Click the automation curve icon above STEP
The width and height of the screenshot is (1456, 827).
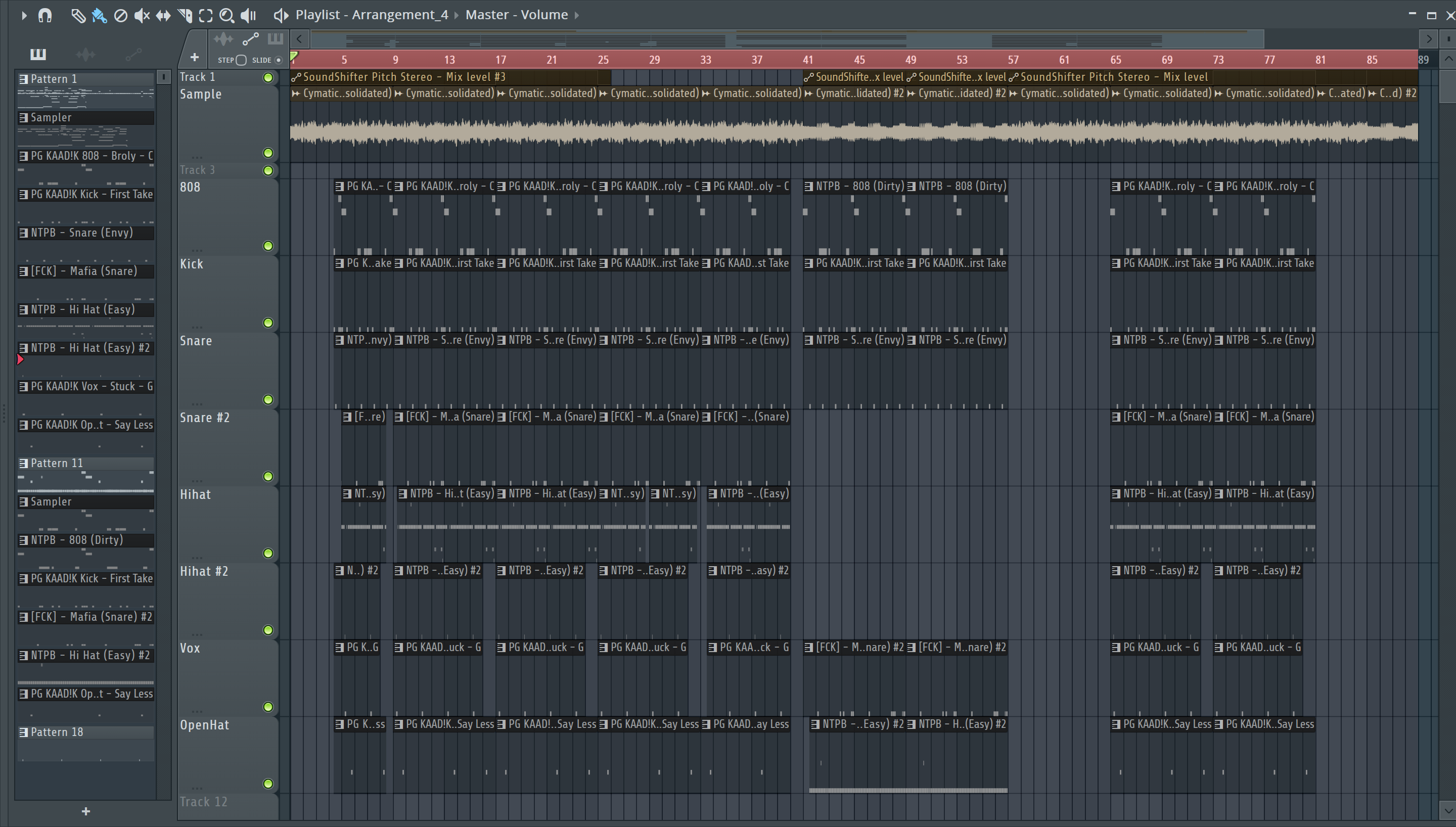point(250,38)
